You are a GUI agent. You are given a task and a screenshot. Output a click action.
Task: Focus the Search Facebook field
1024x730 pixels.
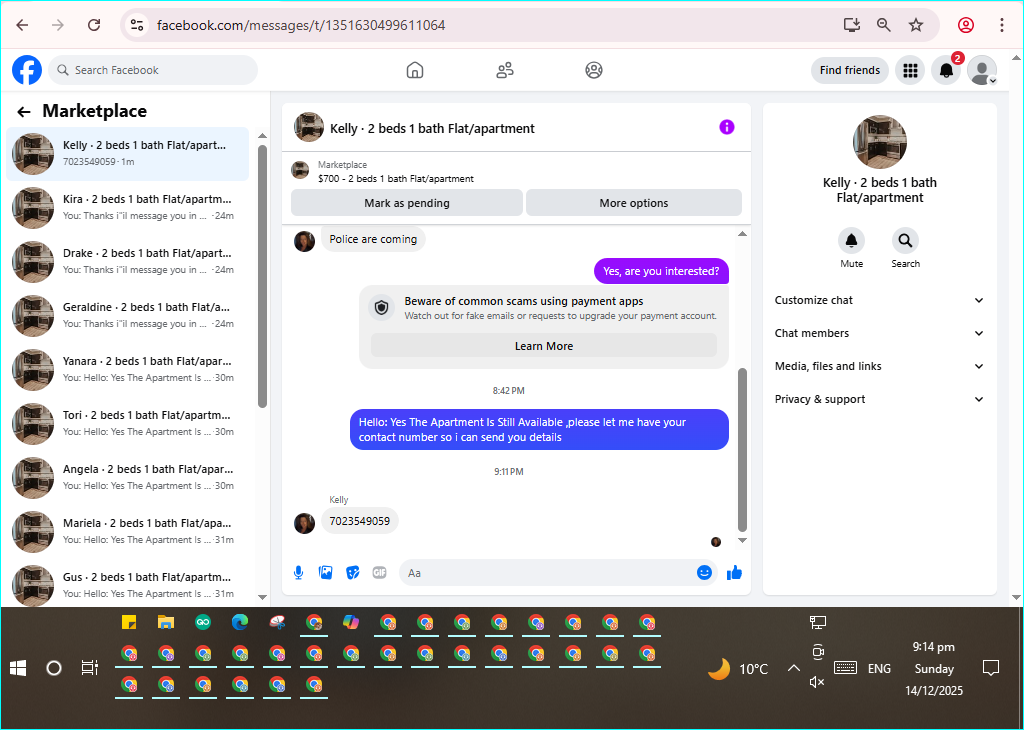click(x=153, y=70)
